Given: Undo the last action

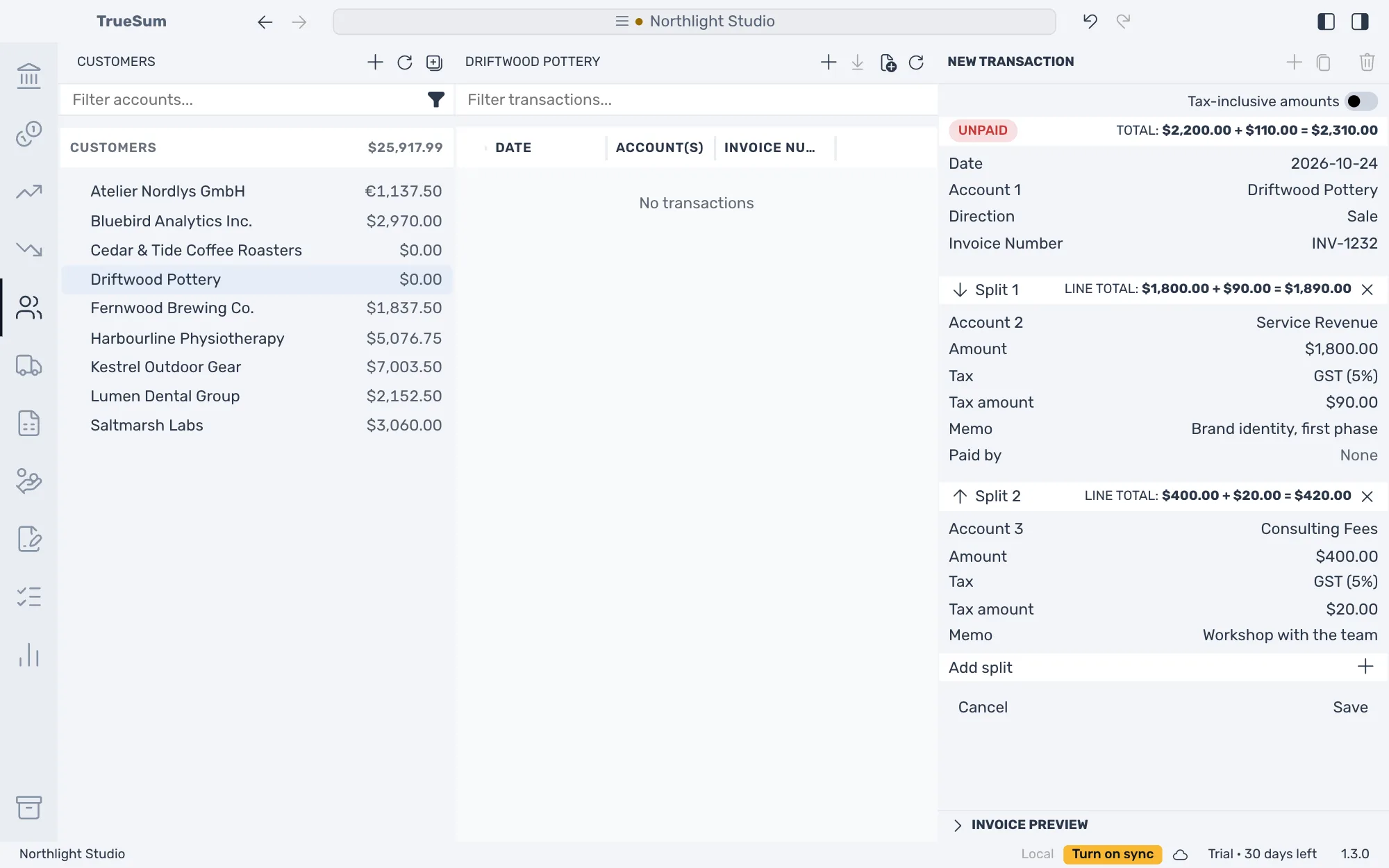Looking at the screenshot, I should click(x=1090, y=22).
